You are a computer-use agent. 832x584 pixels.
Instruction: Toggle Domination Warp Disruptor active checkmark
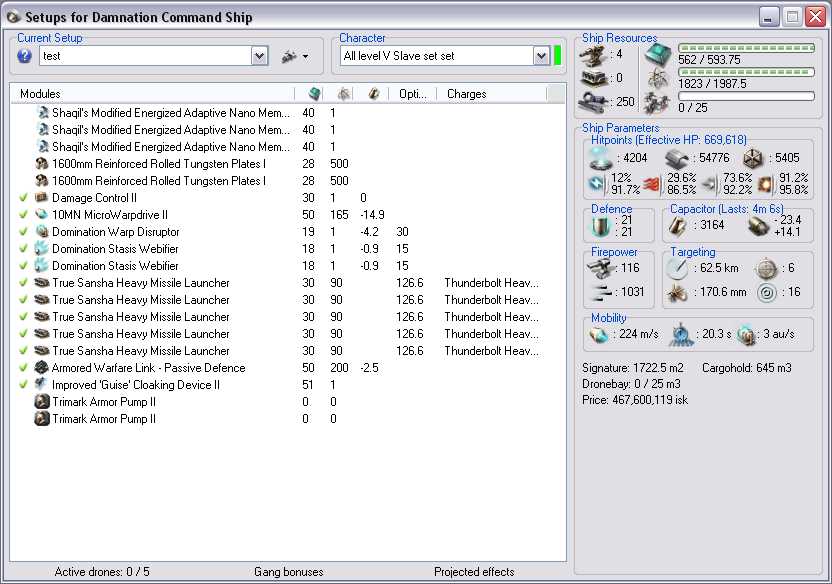coord(23,231)
